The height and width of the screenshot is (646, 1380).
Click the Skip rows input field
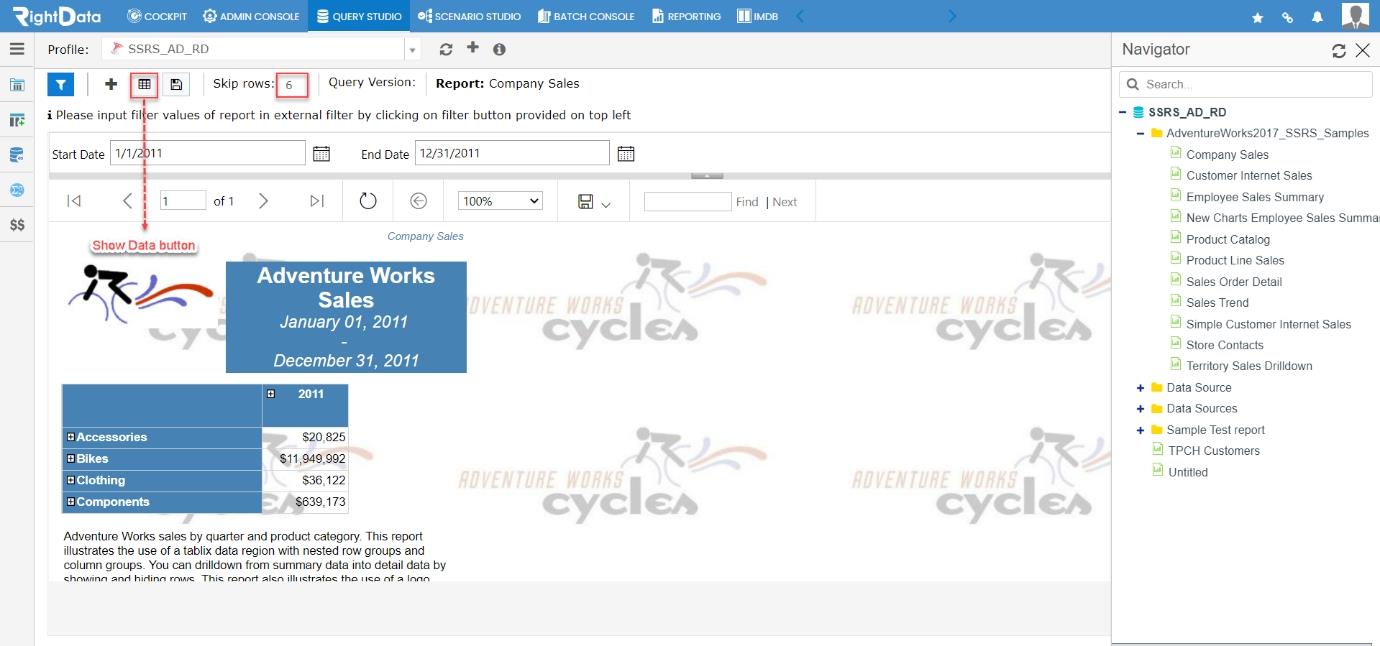[292, 85]
